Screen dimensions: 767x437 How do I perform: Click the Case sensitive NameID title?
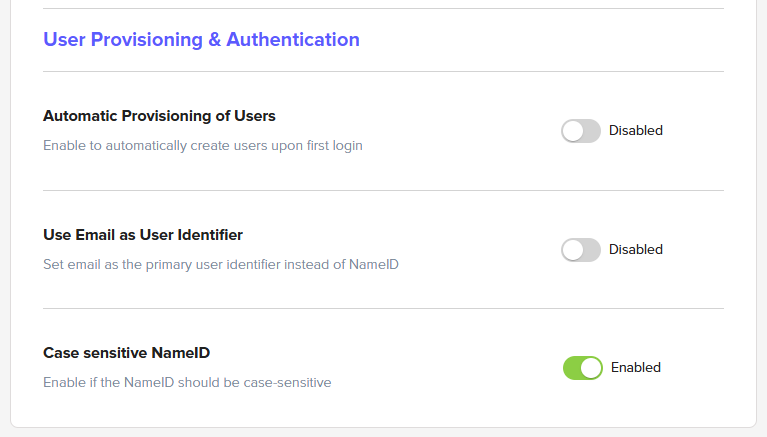(126, 353)
